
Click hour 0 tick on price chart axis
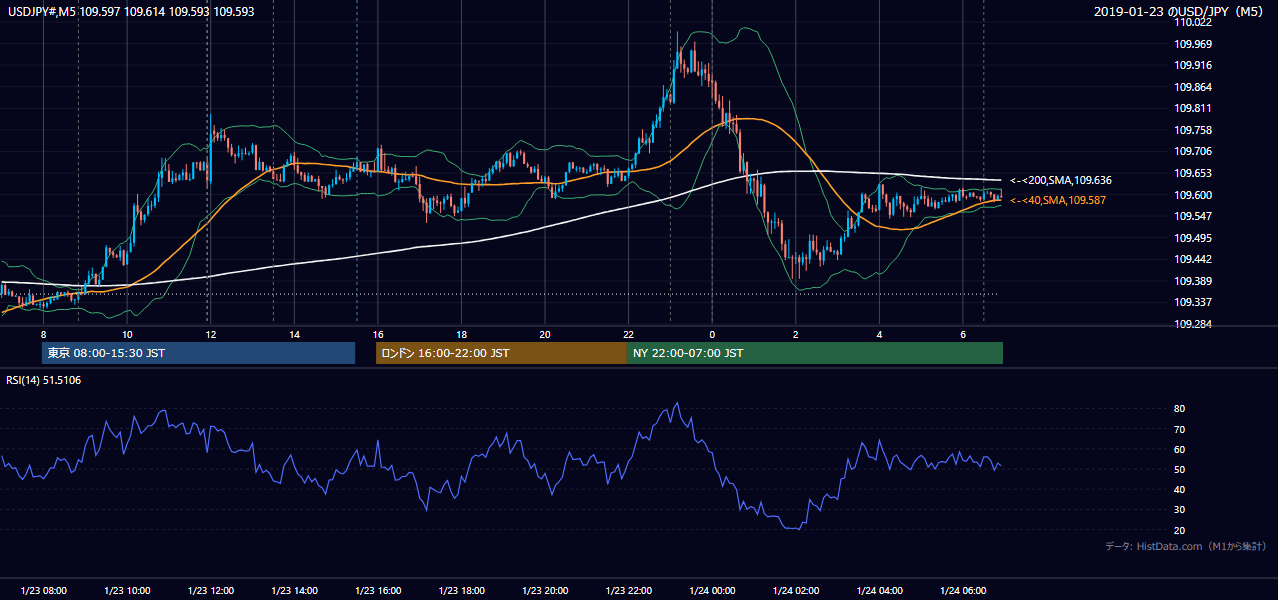712,334
